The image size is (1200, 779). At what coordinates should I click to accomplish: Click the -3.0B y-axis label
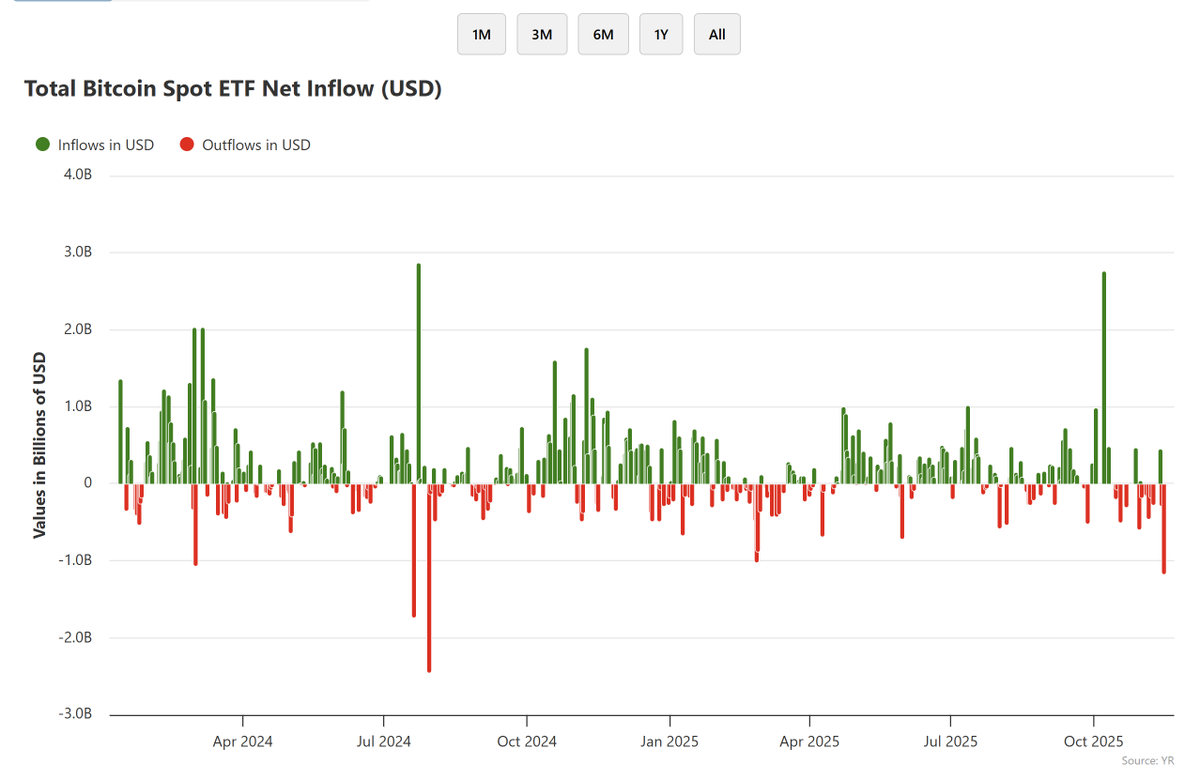(76, 715)
